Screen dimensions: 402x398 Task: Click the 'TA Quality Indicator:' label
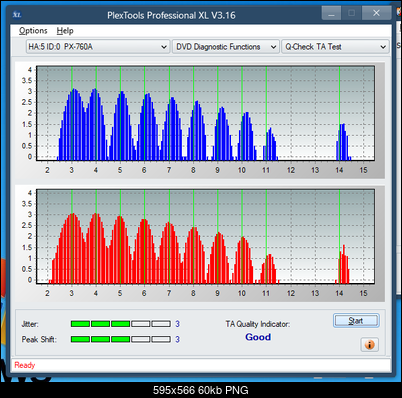click(x=258, y=324)
